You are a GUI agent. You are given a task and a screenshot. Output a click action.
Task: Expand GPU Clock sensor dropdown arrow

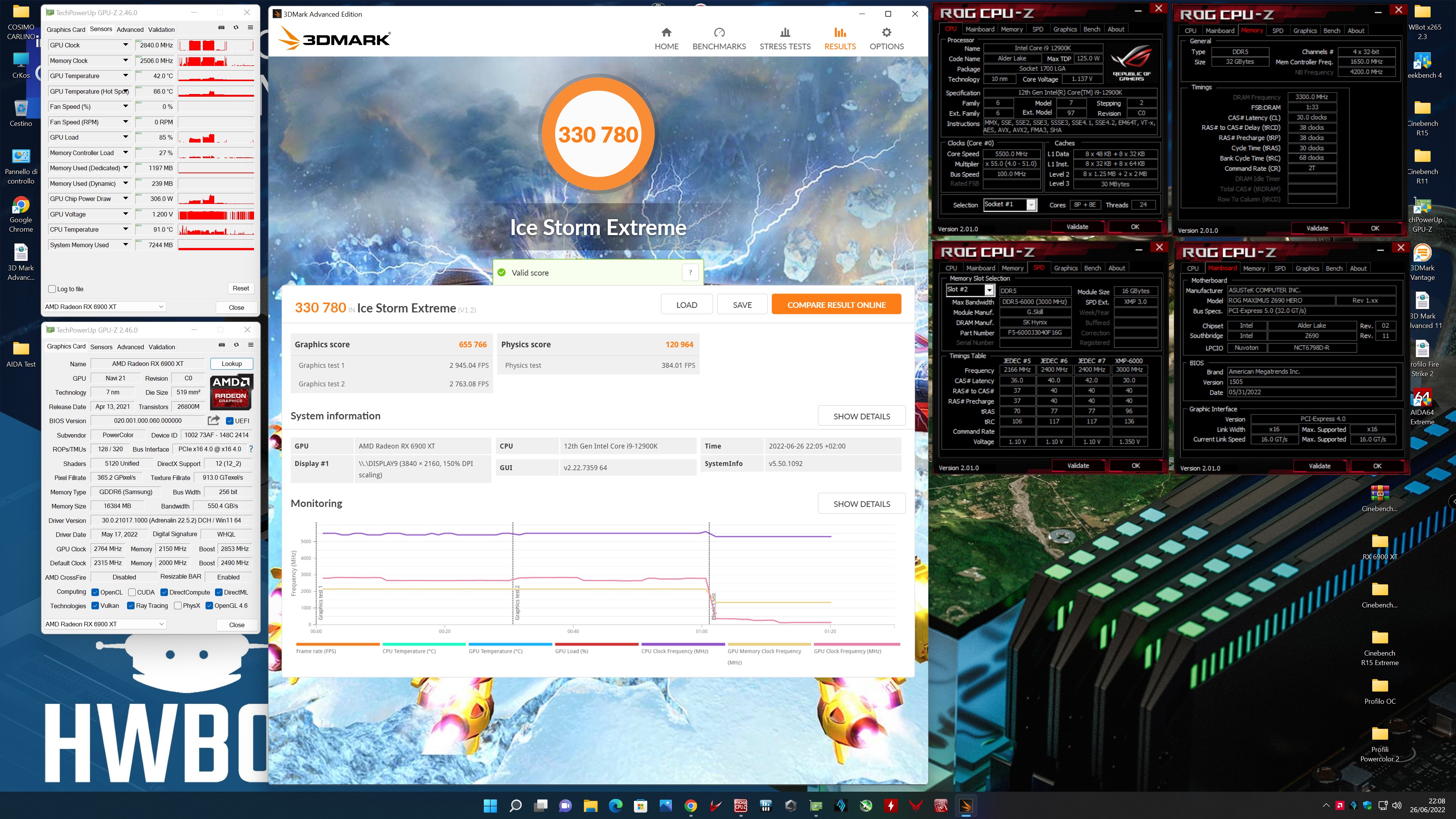(126, 45)
